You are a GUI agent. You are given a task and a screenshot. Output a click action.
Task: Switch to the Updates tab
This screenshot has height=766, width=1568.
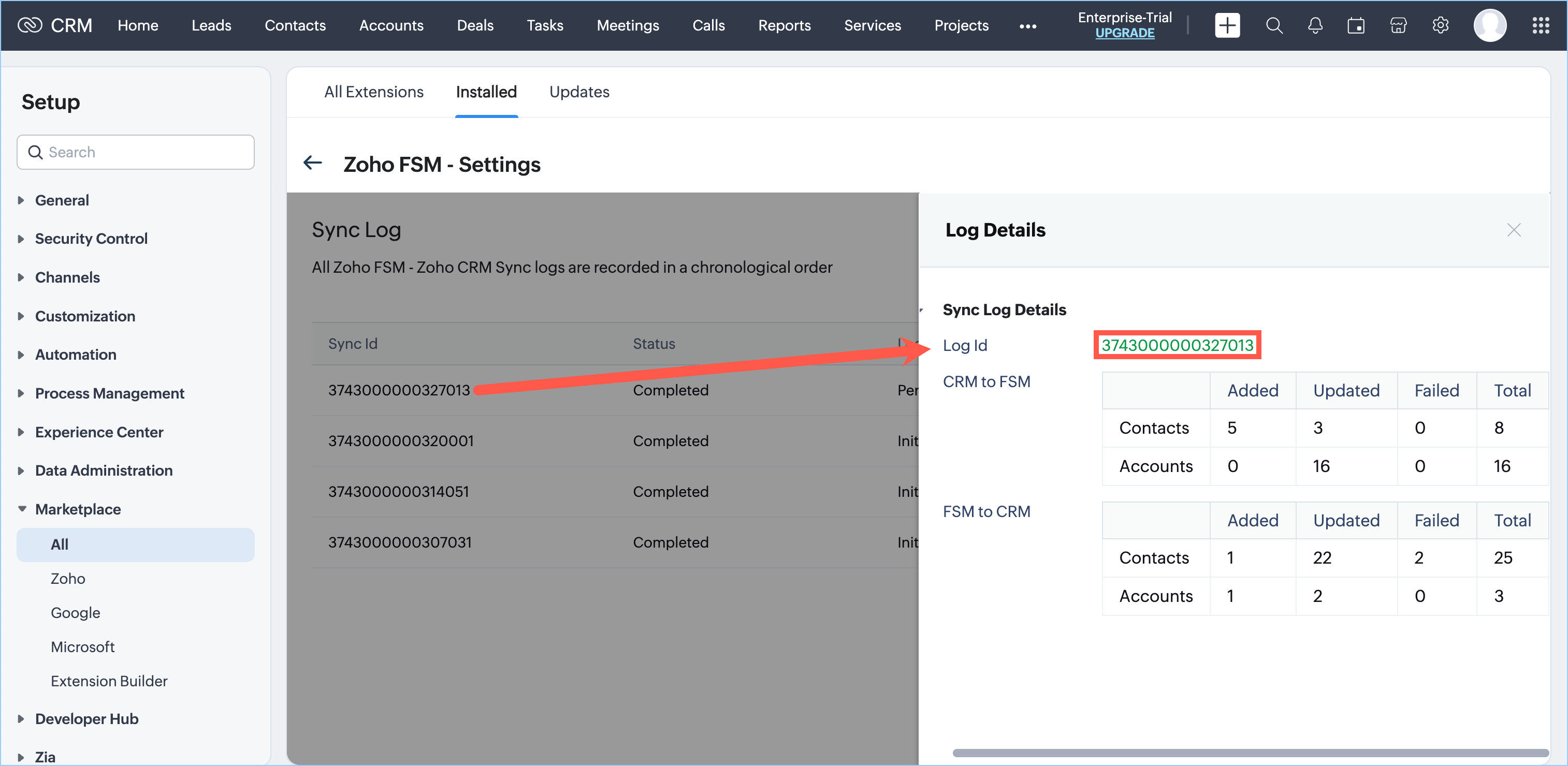[x=579, y=92]
